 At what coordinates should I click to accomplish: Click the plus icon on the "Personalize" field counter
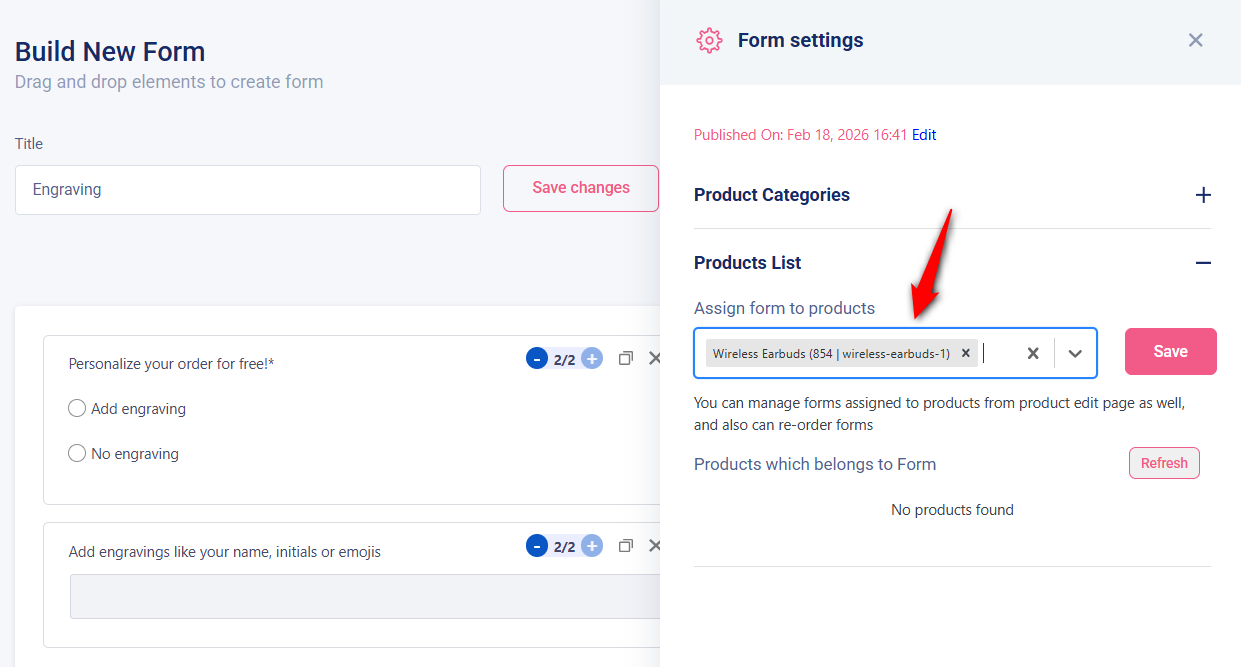pyautogui.click(x=591, y=357)
